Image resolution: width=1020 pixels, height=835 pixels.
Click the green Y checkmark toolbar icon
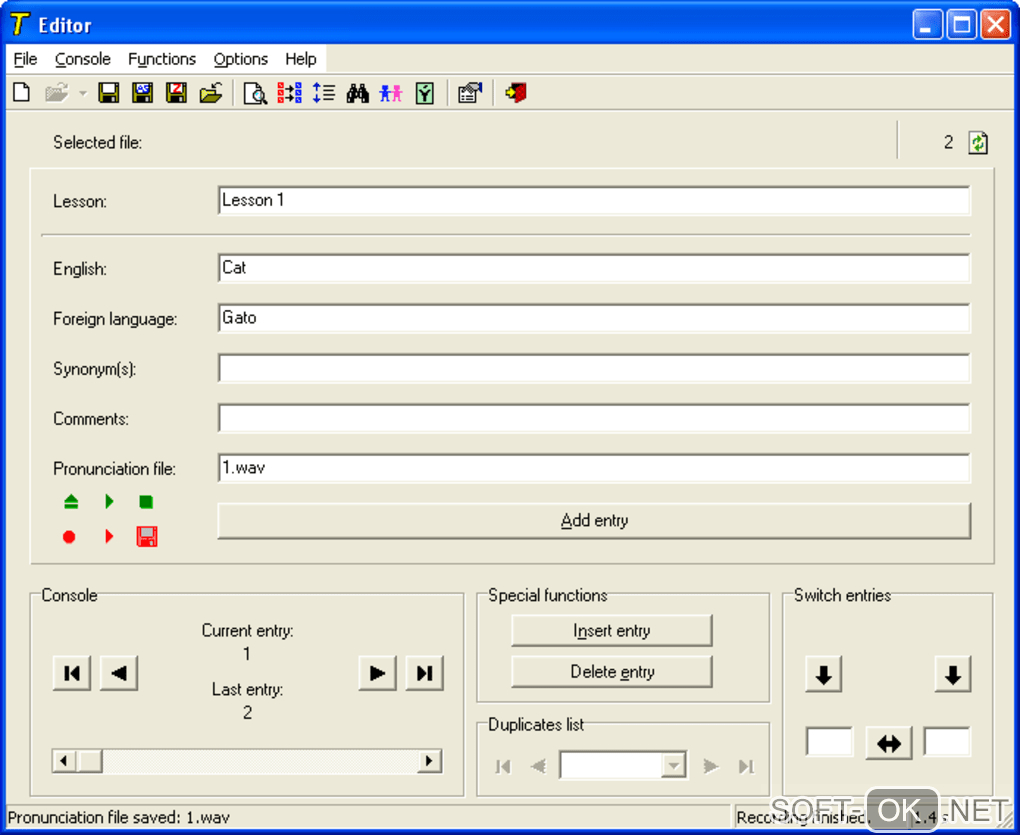[x=425, y=93]
